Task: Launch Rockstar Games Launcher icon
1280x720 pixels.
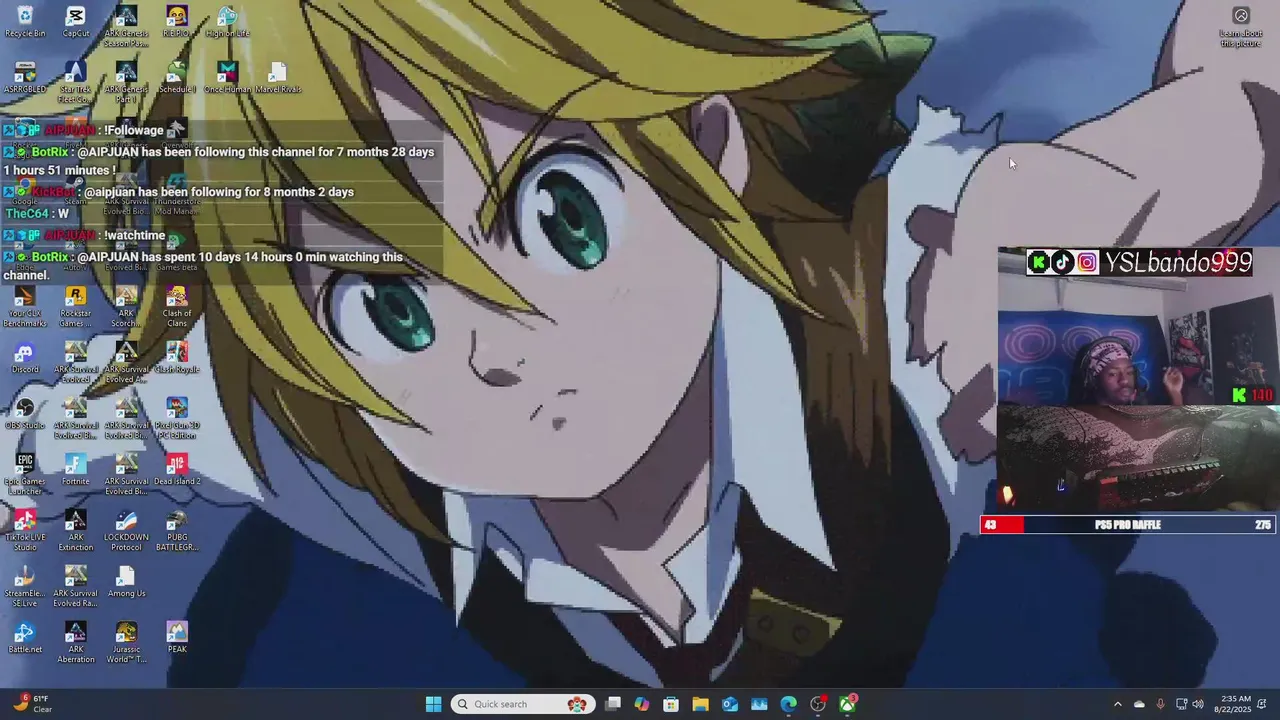Action: (x=76, y=306)
